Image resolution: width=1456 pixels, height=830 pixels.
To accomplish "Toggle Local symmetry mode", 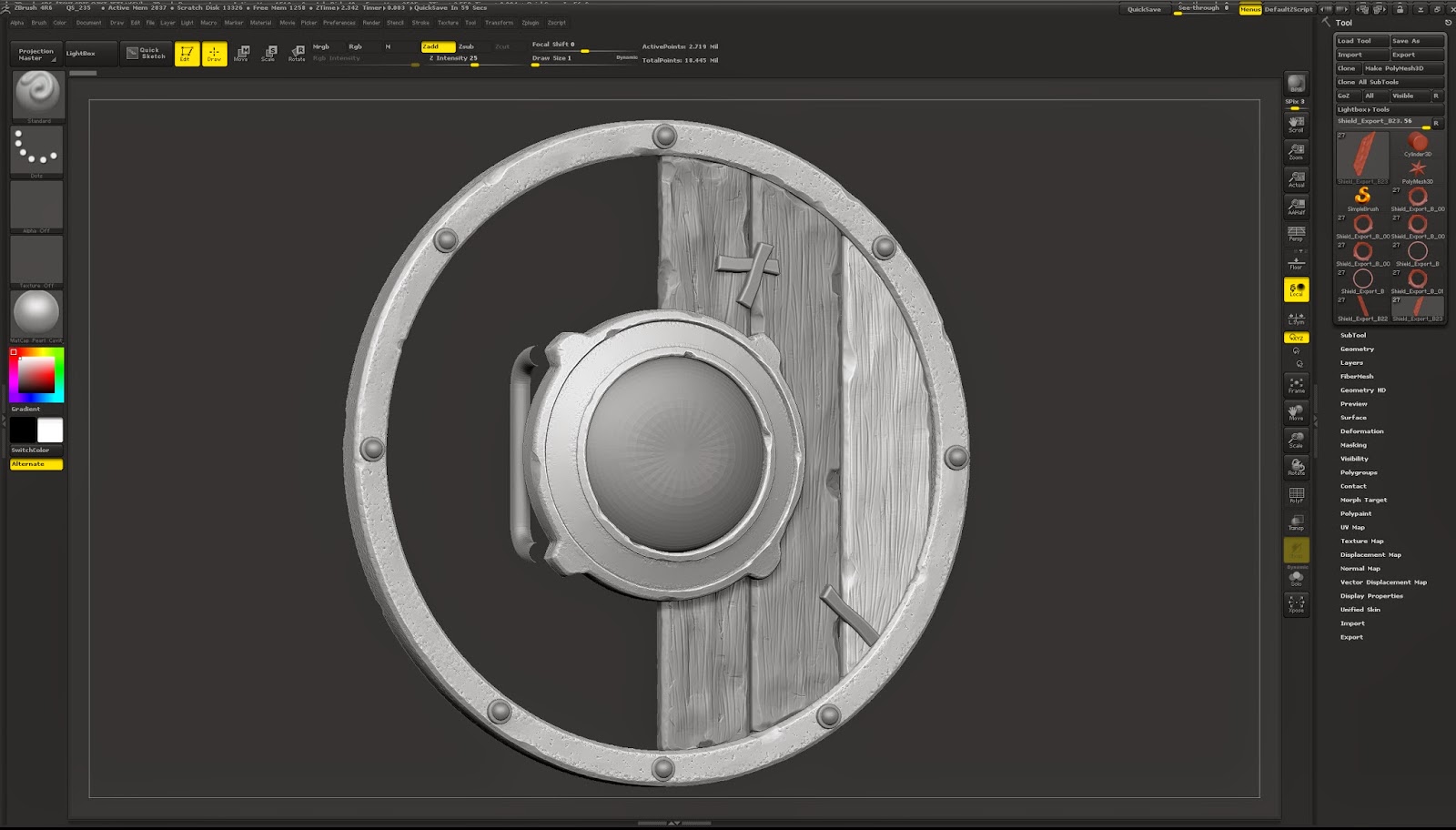I will [1296, 289].
